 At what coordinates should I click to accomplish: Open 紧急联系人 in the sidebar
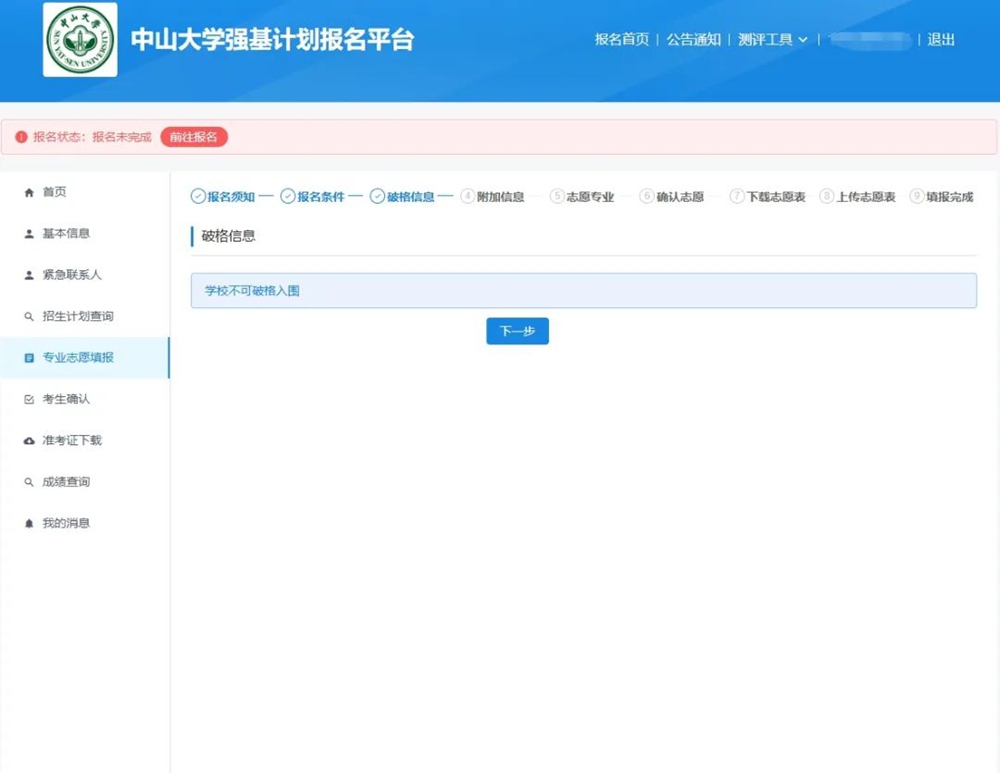pos(71,275)
